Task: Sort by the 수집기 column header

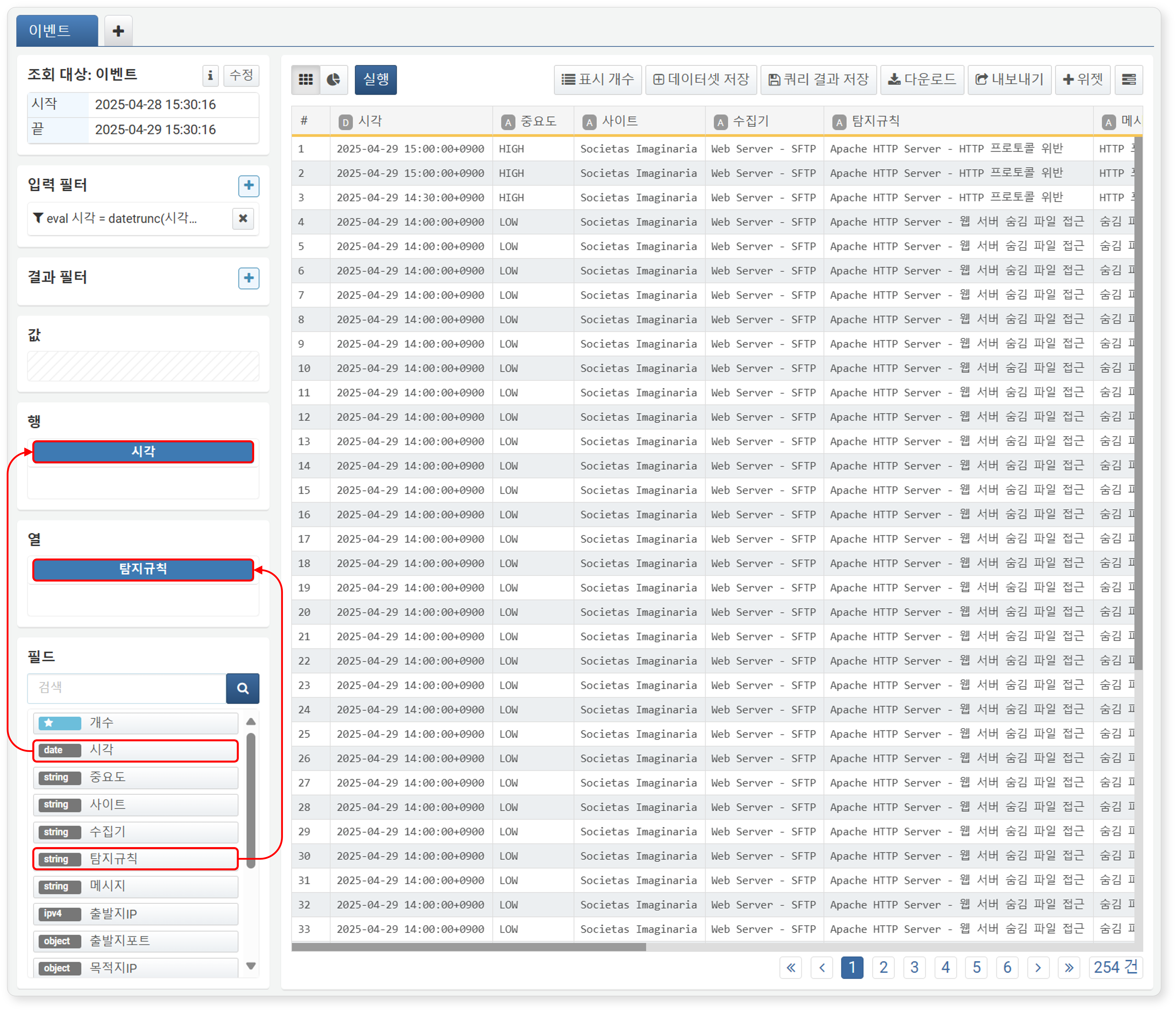Action: pyautogui.click(x=764, y=121)
